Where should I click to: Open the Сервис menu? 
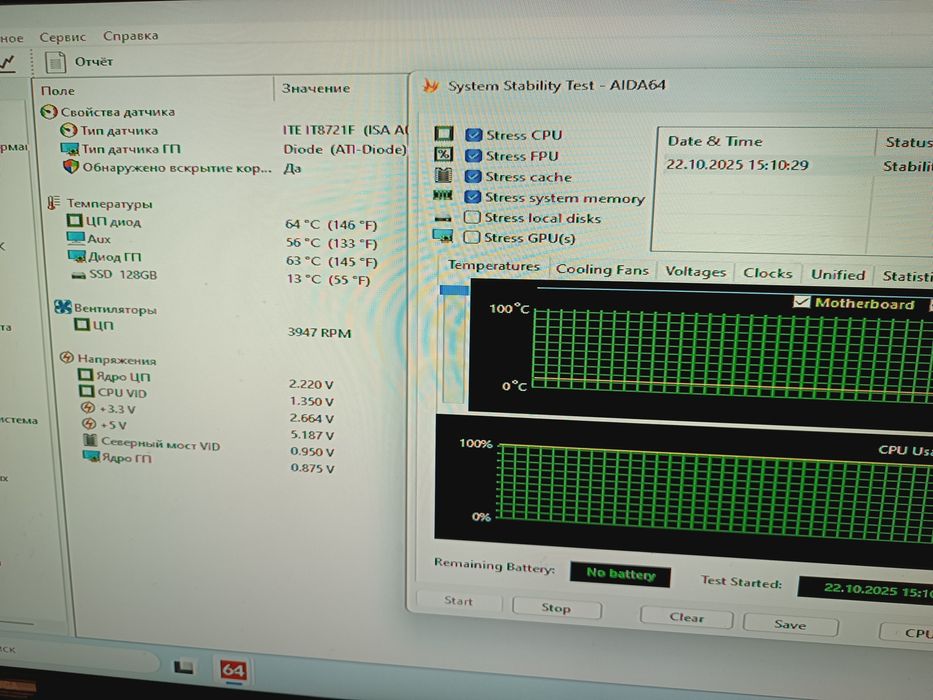[x=62, y=37]
